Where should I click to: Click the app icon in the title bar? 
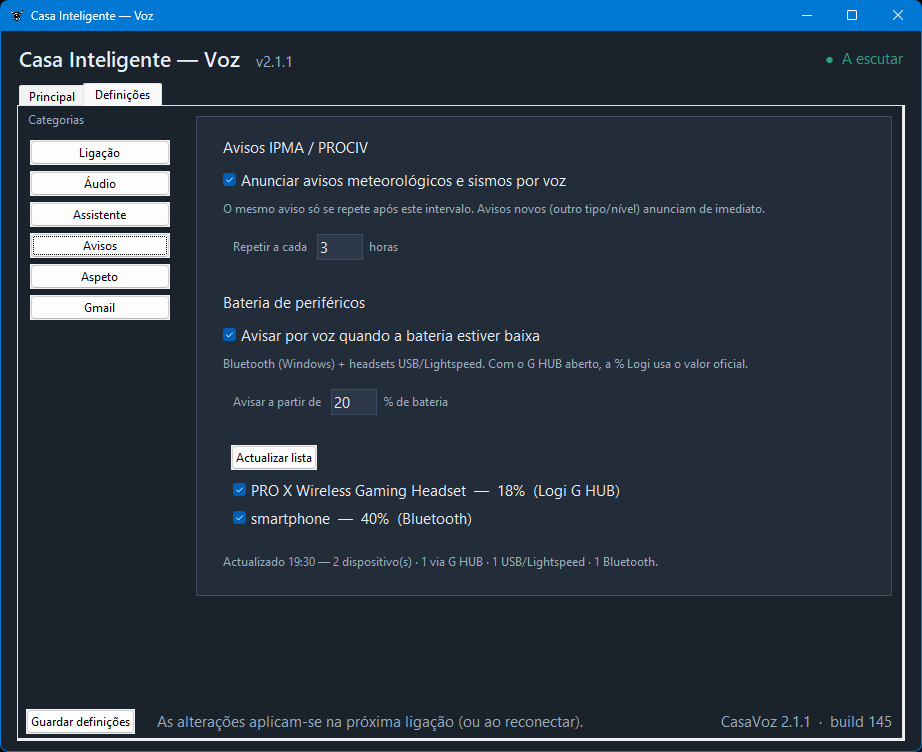[17, 16]
